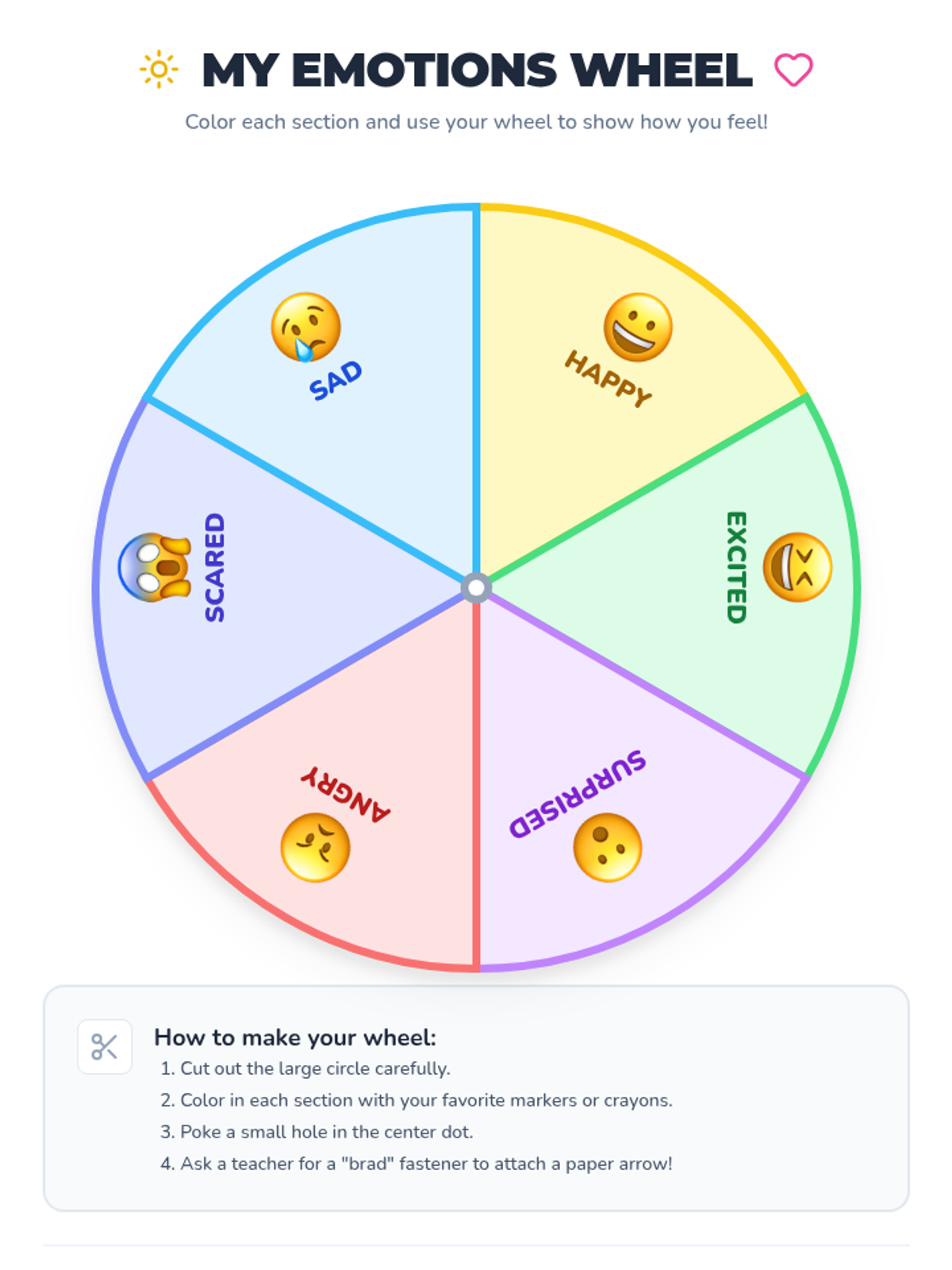952x1270 pixels.
Task: Click the brad fastener instruction line
Action: (x=426, y=1164)
